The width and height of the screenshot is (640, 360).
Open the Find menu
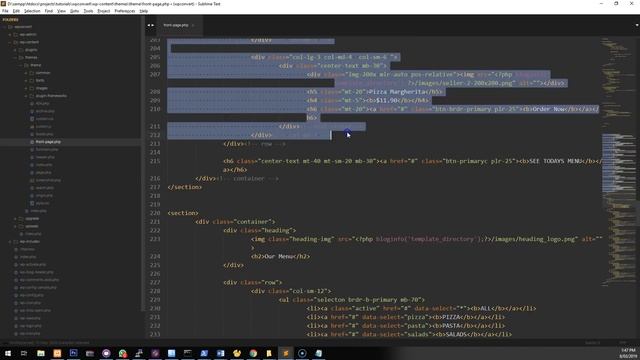[x=49, y=11]
